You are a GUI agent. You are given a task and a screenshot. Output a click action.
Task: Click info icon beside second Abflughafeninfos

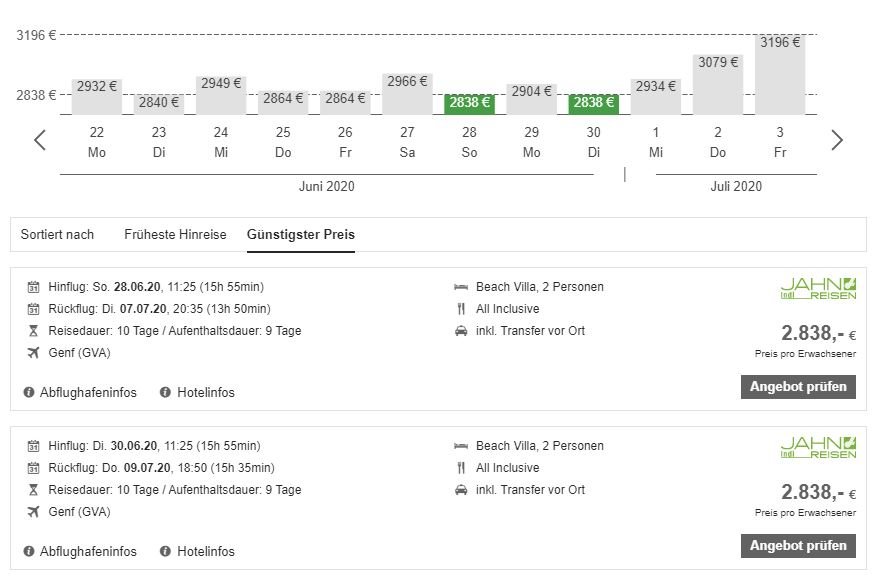click(x=28, y=551)
